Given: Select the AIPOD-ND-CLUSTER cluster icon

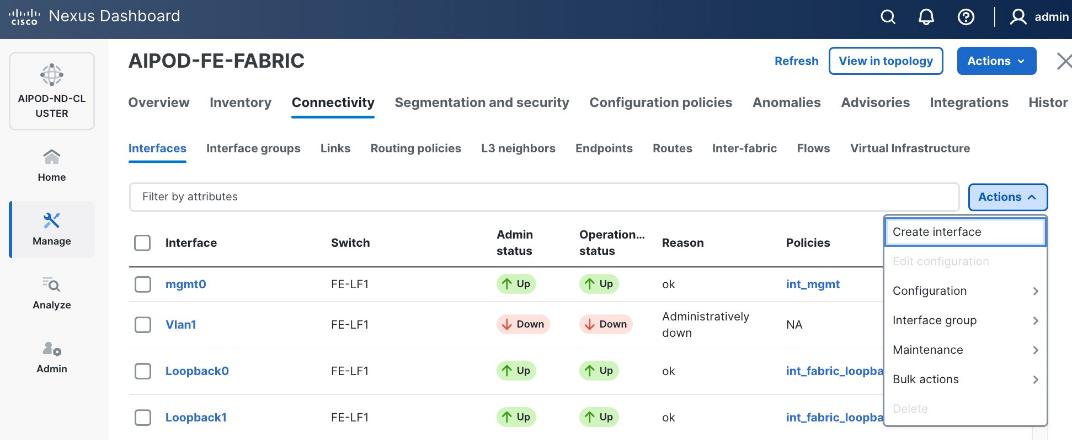Looking at the screenshot, I should click(x=52, y=75).
